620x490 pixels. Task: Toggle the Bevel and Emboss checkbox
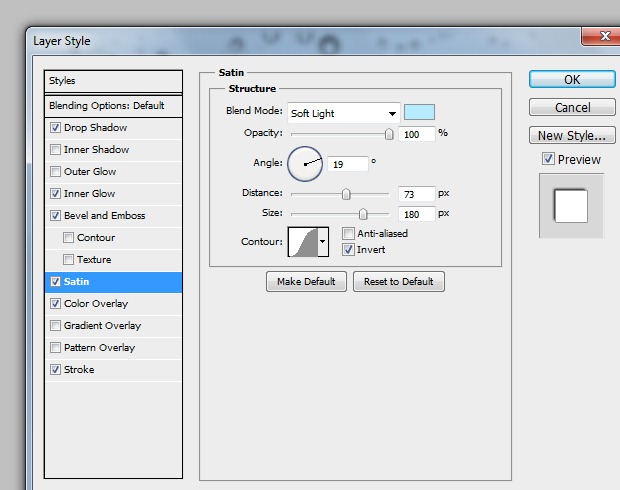click(55, 216)
